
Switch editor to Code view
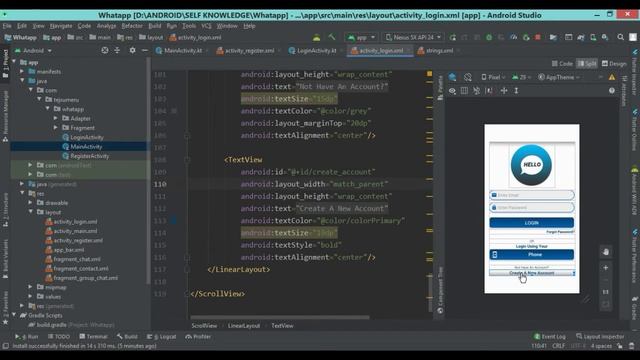[x=562, y=63]
